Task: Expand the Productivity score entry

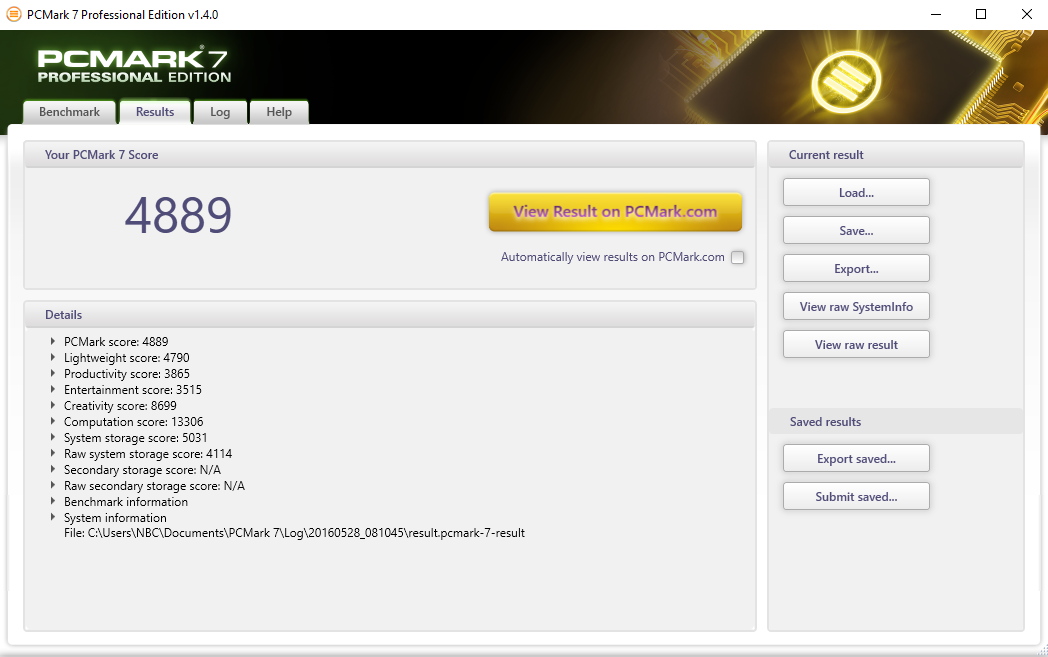Action: click(x=53, y=374)
